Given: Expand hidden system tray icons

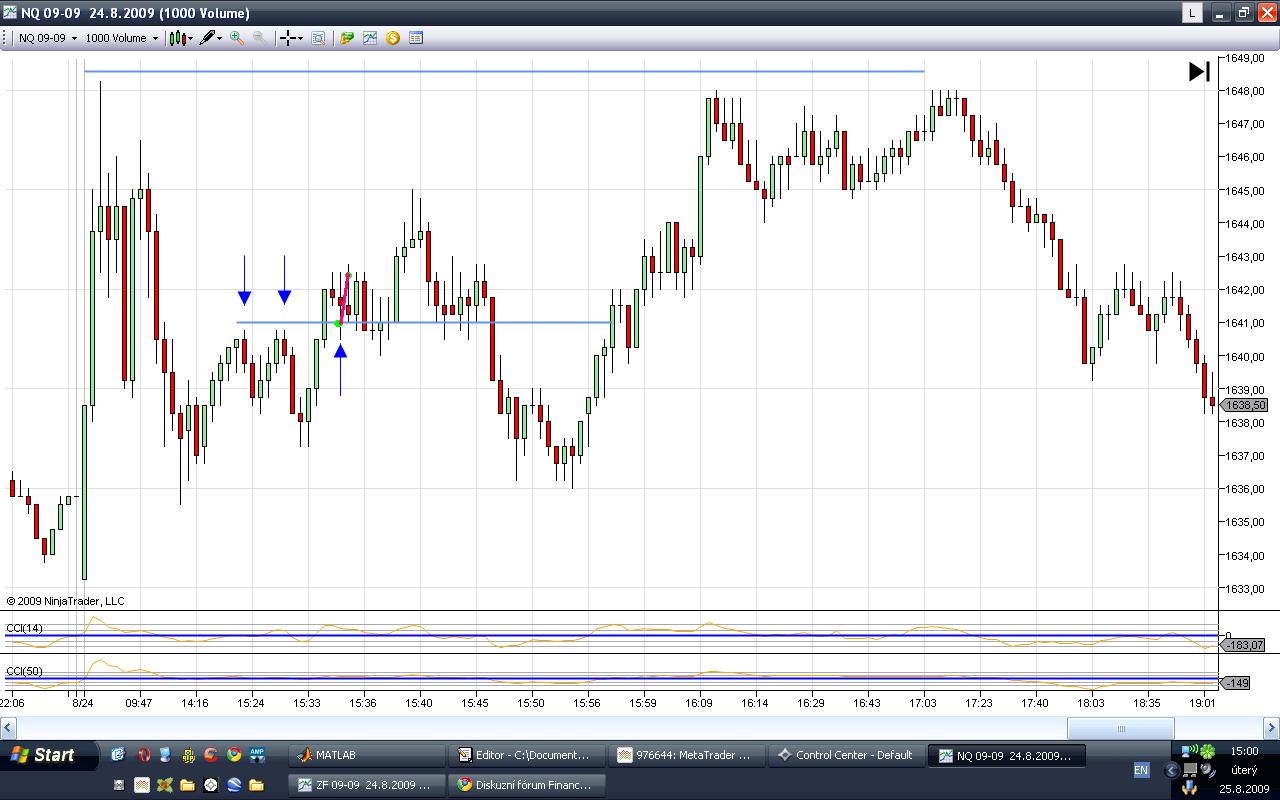Looking at the screenshot, I should coord(1173,770).
